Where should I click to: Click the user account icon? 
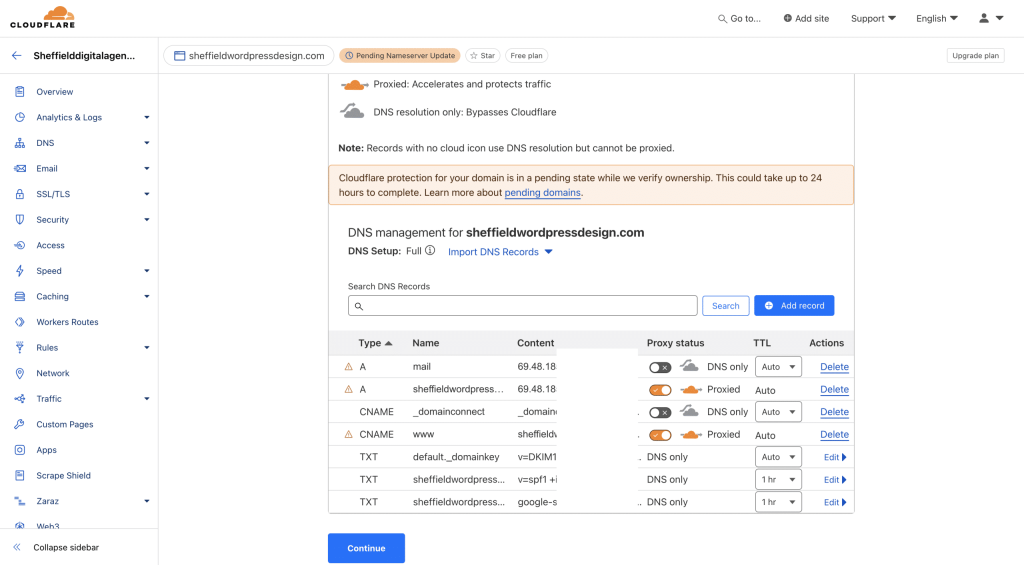pyautogui.click(x=984, y=18)
